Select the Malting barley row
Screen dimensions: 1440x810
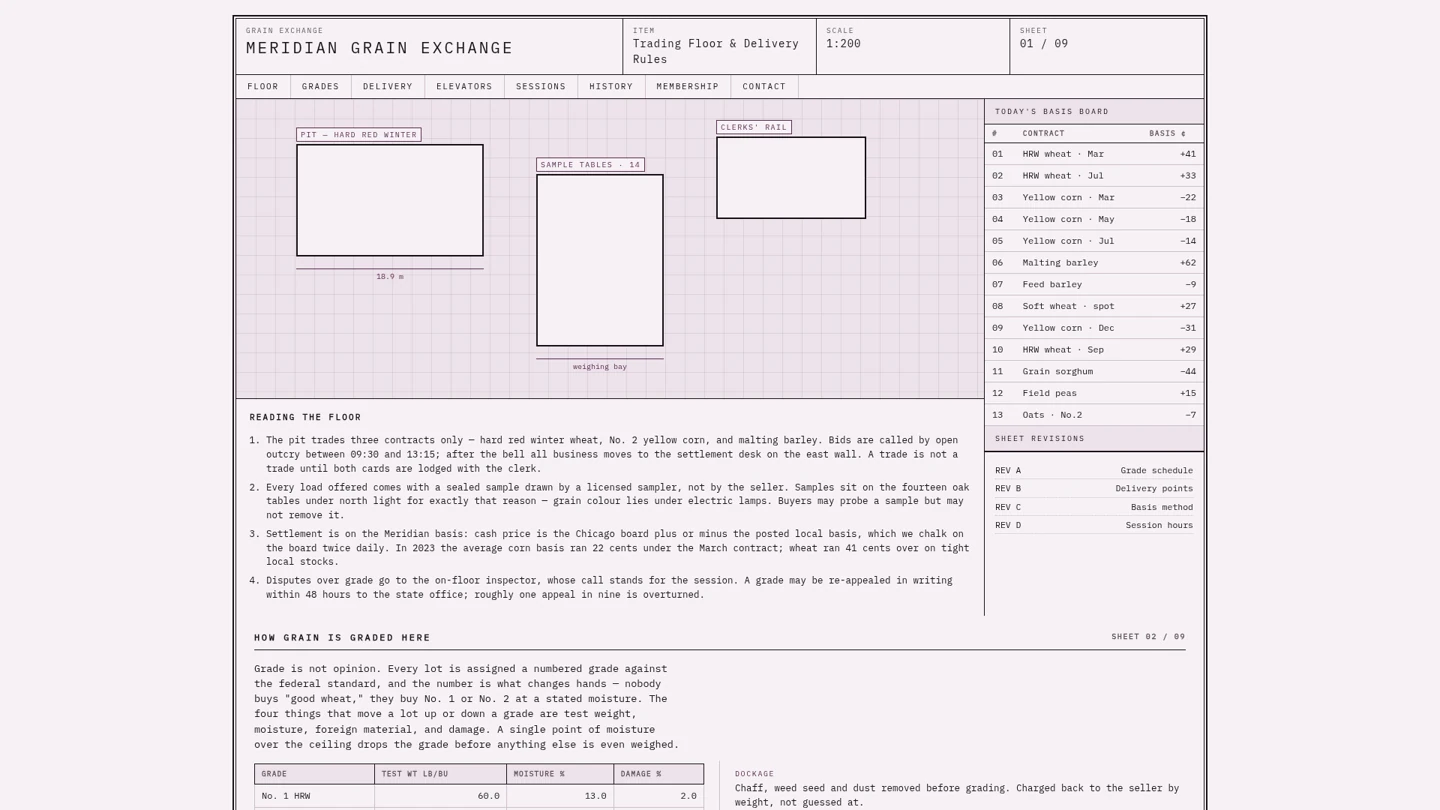coord(1094,263)
